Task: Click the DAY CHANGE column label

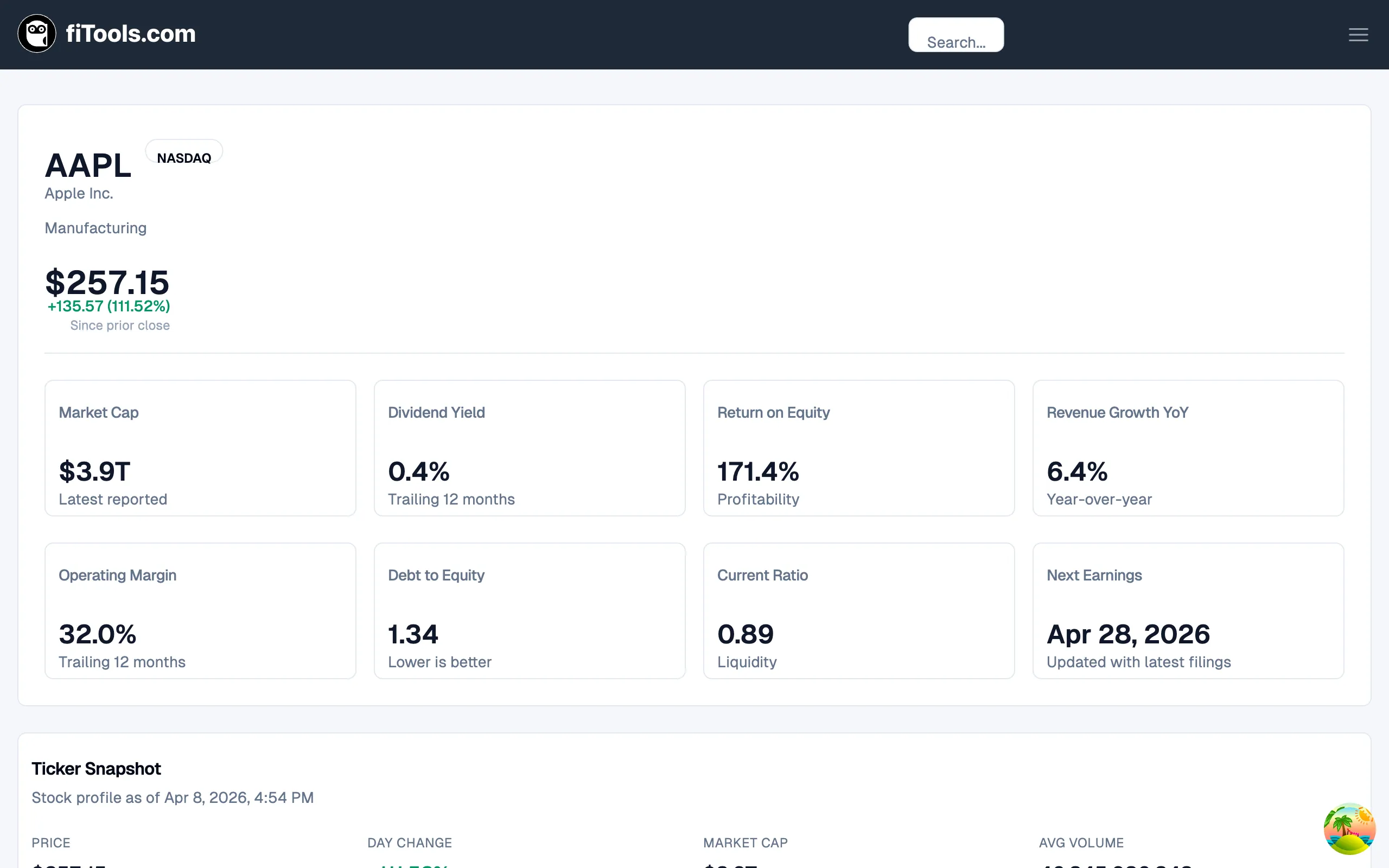Action: tap(409, 843)
